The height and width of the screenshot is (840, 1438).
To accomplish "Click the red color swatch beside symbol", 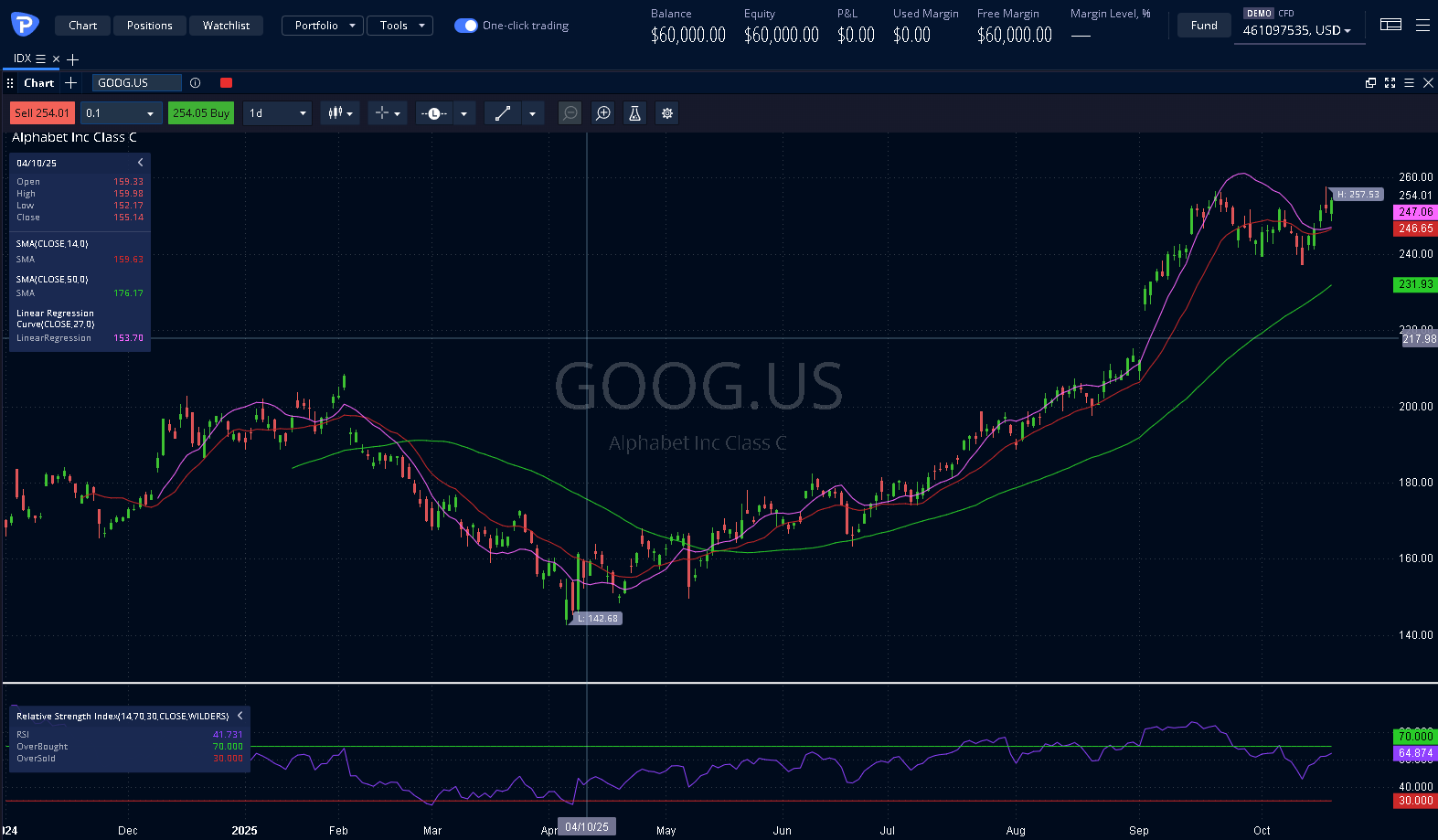I will 226,83.
